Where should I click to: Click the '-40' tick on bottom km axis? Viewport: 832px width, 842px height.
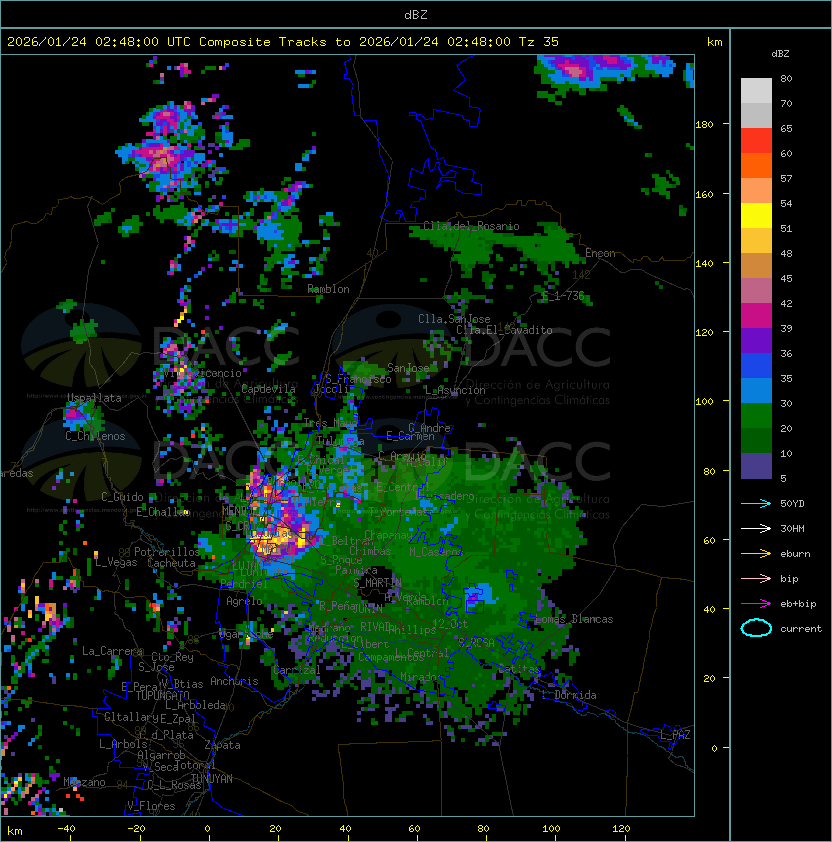click(x=66, y=829)
